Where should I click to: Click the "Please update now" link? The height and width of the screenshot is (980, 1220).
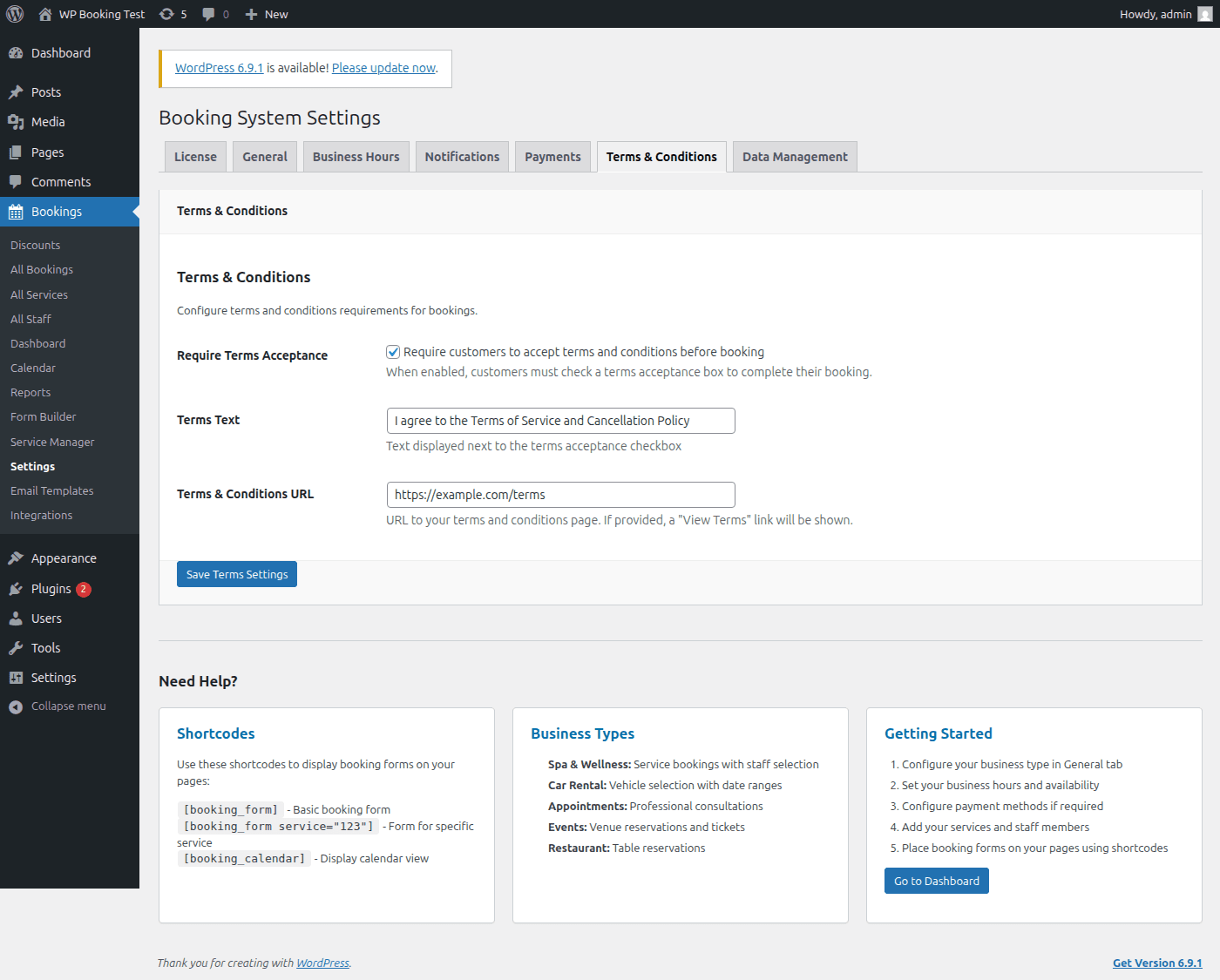[x=383, y=67]
